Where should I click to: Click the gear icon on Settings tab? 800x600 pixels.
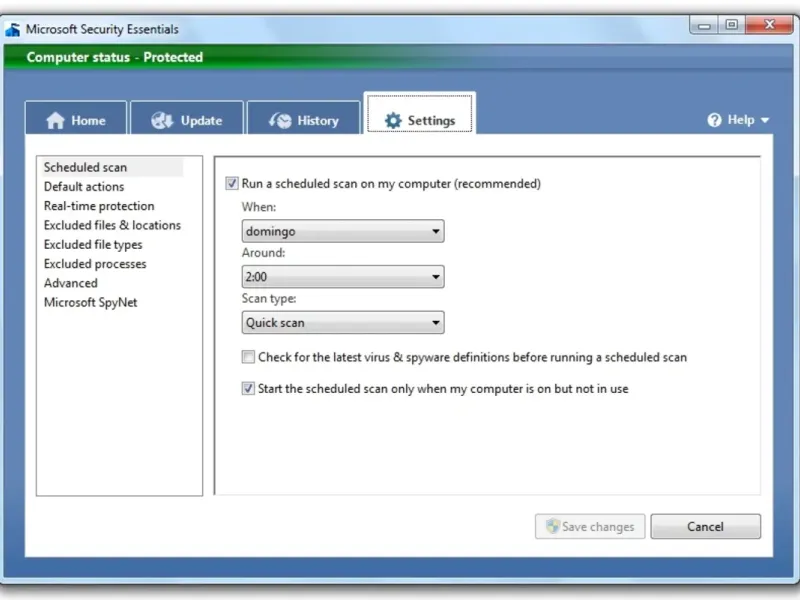pos(393,120)
